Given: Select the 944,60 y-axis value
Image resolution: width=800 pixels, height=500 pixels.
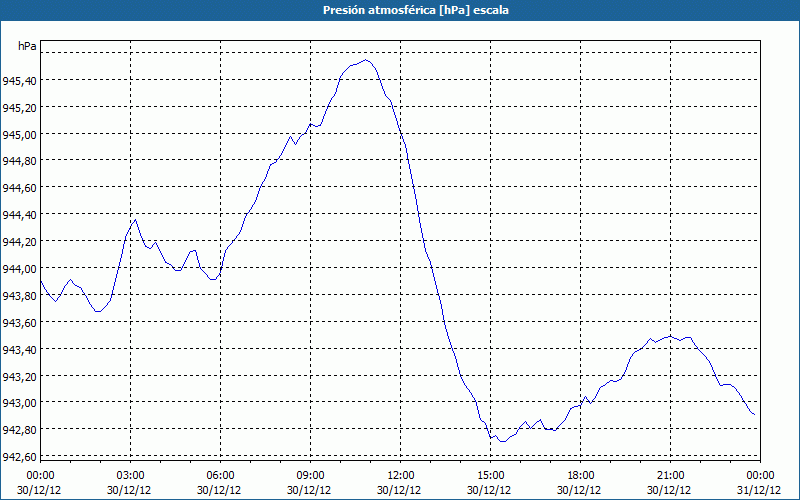Looking at the screenshot, I should [x=19, y=188].
